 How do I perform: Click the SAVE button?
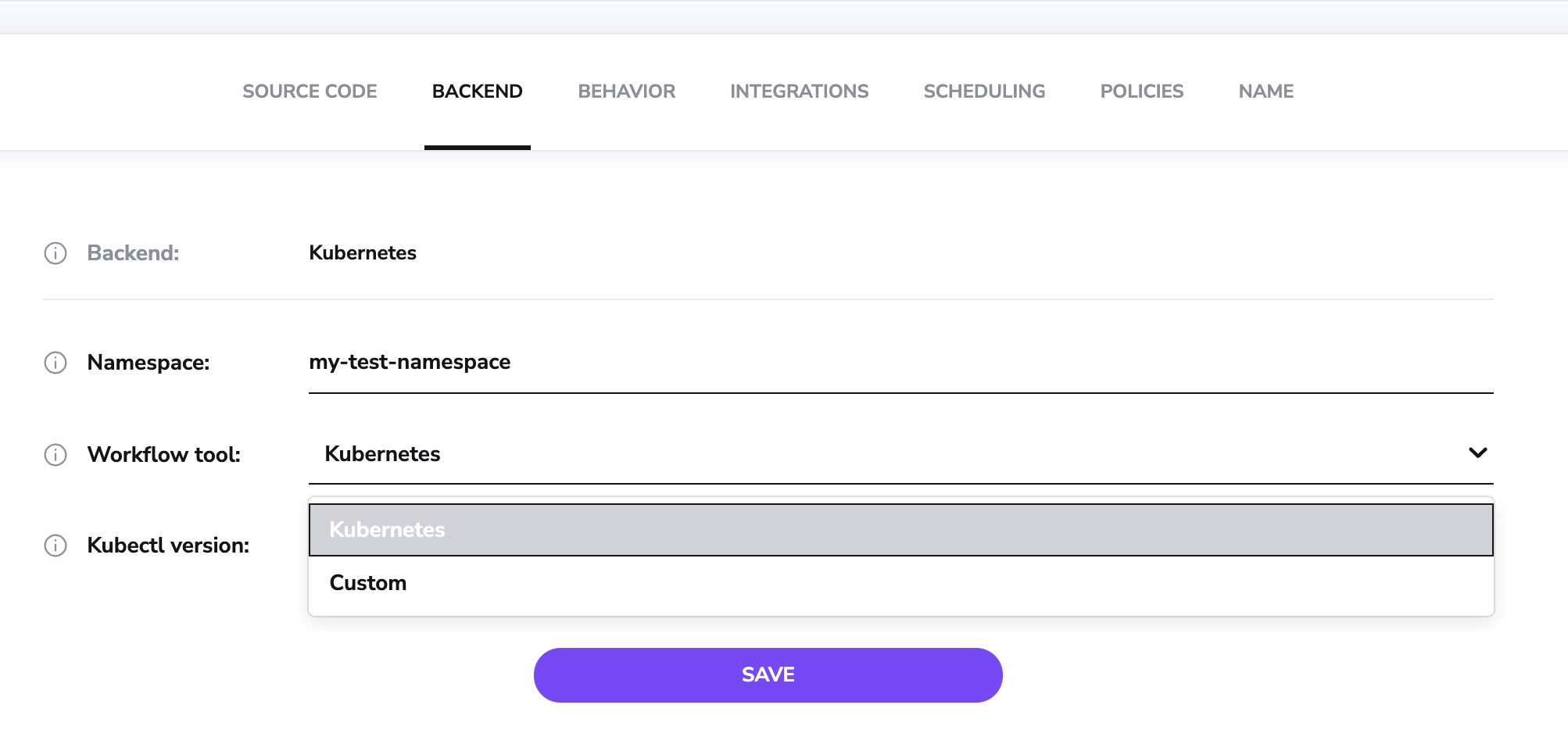pos(768,674)
